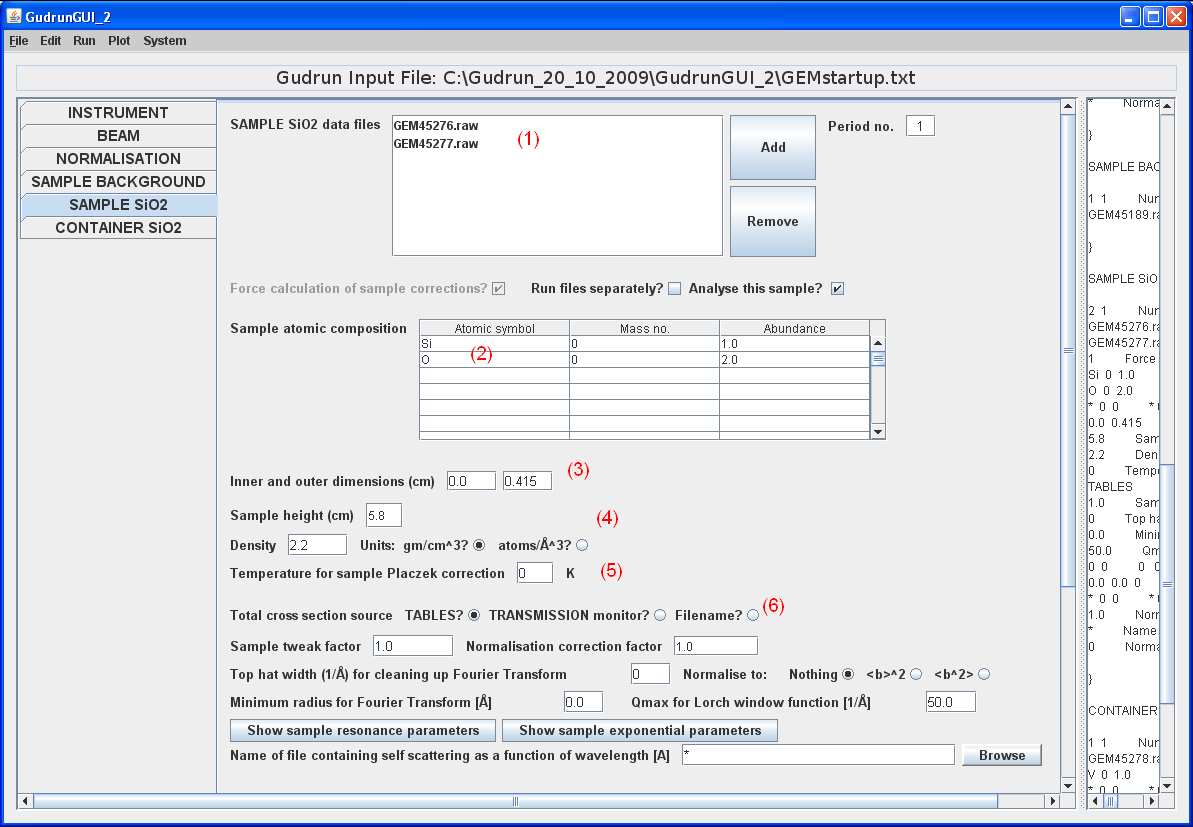
Task: Click the Density input field
Action: coord(317,545)
